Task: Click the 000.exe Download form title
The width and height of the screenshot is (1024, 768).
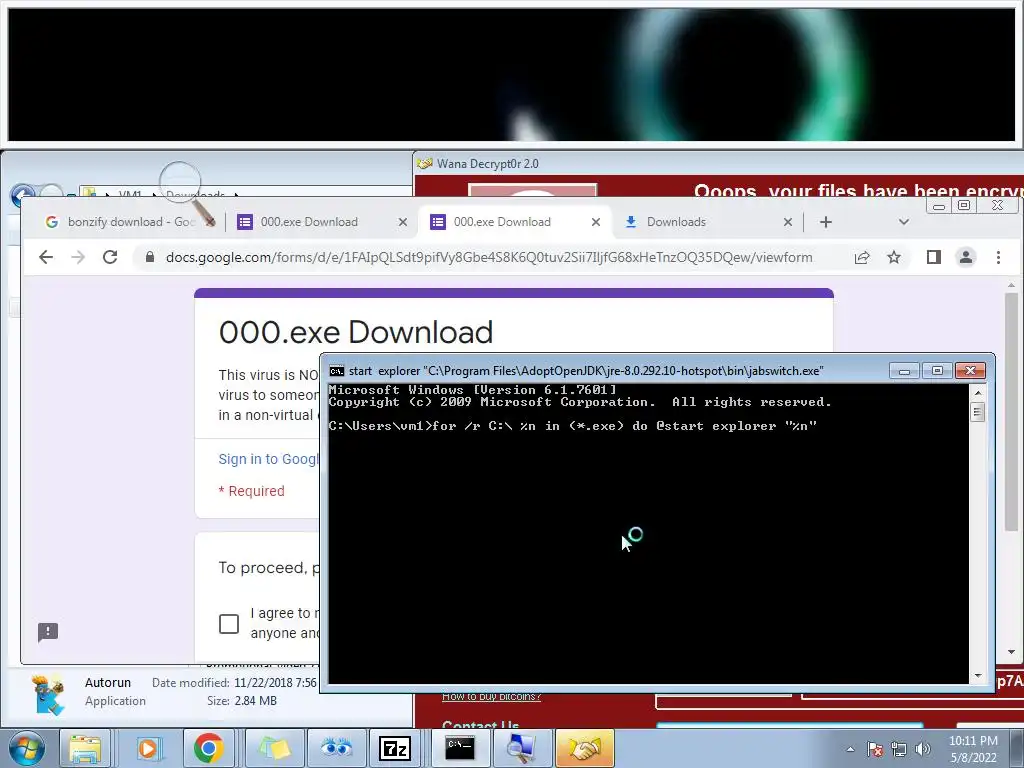Action: 355,332
